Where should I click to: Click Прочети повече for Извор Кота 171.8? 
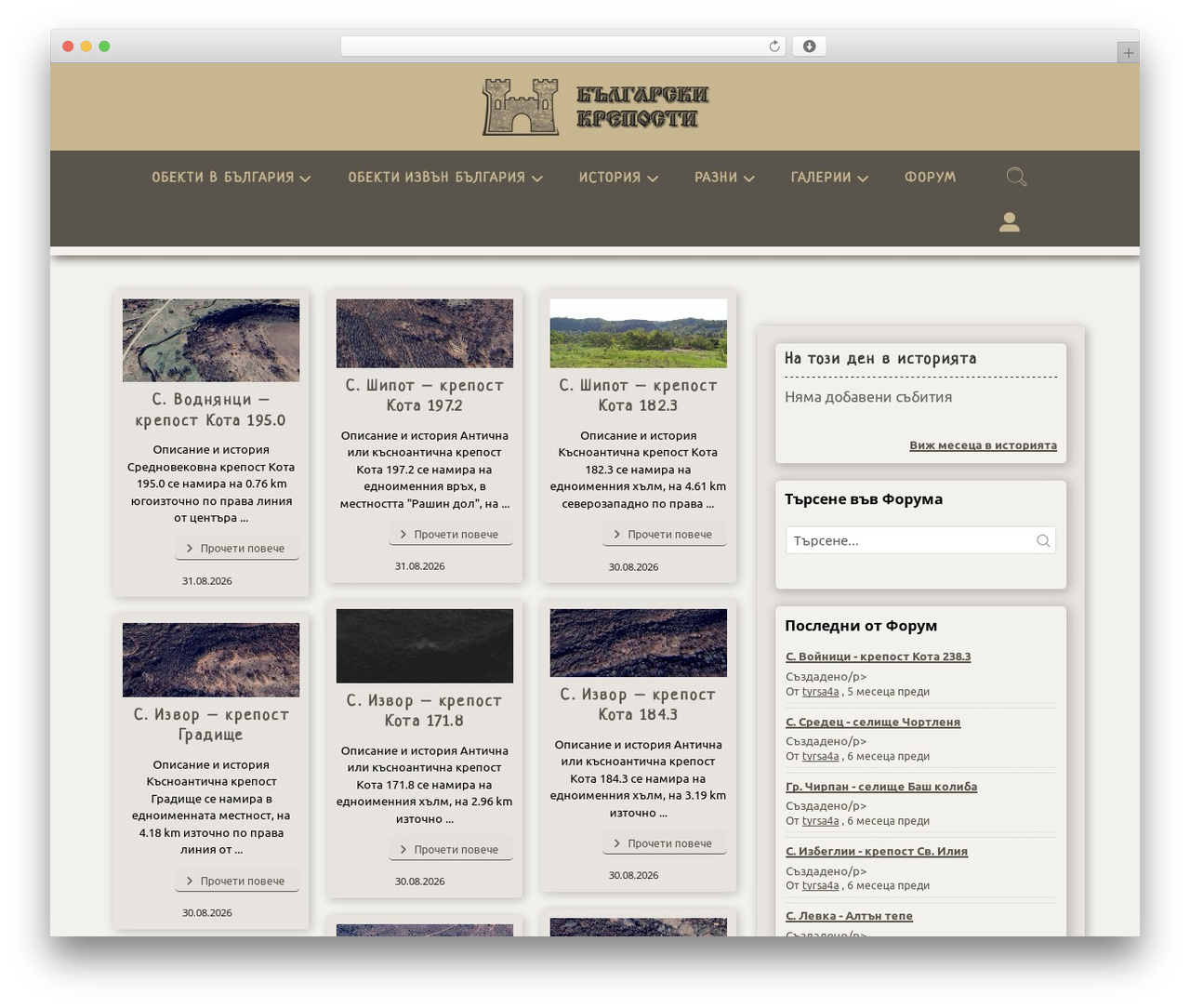tap(451, 849)
